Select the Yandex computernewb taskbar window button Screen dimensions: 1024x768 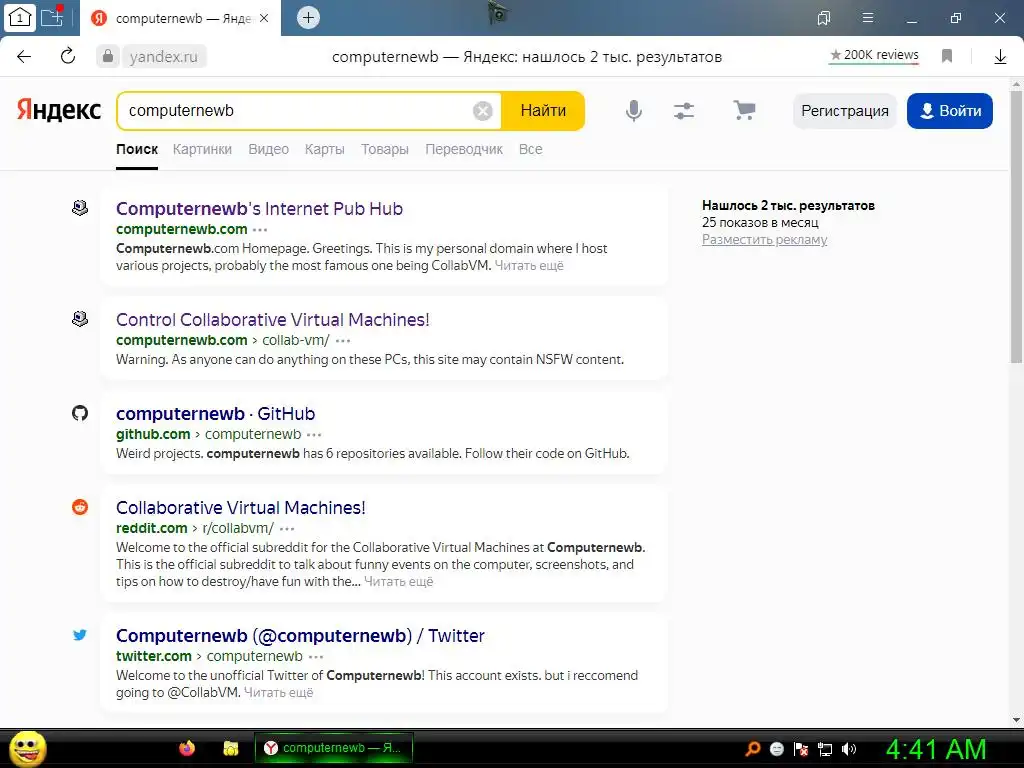[x=333, y=748]
